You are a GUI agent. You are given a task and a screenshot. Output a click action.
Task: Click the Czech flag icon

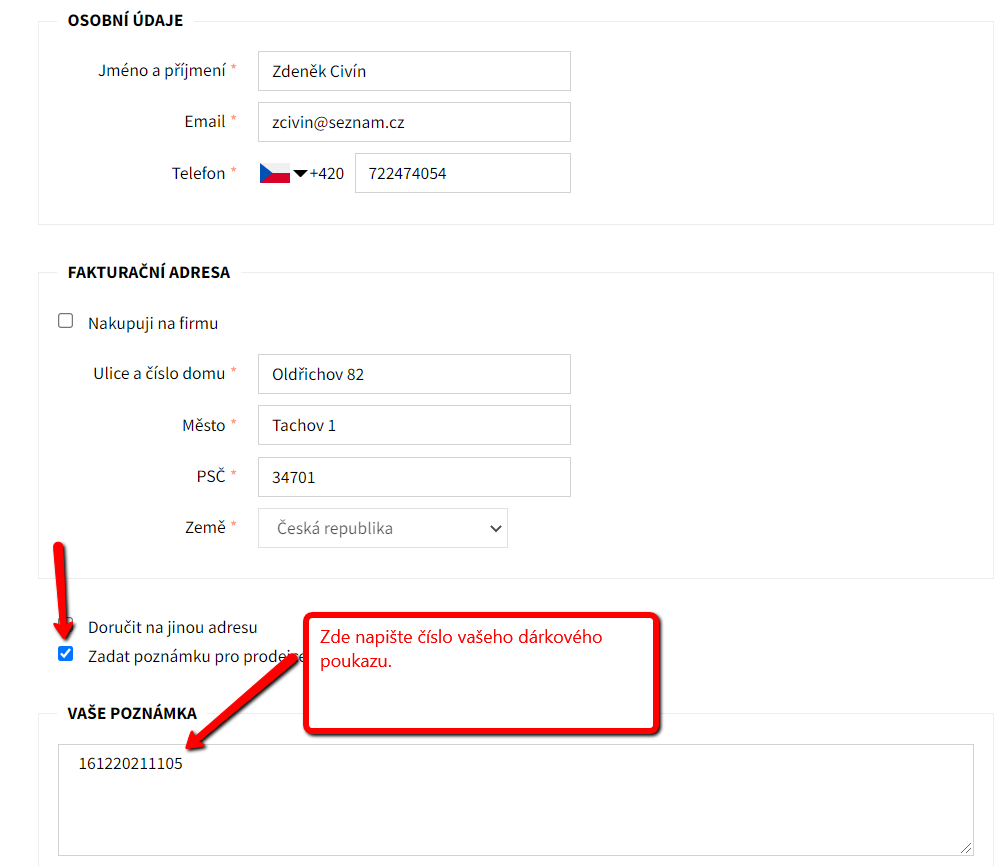pos(274,173)
